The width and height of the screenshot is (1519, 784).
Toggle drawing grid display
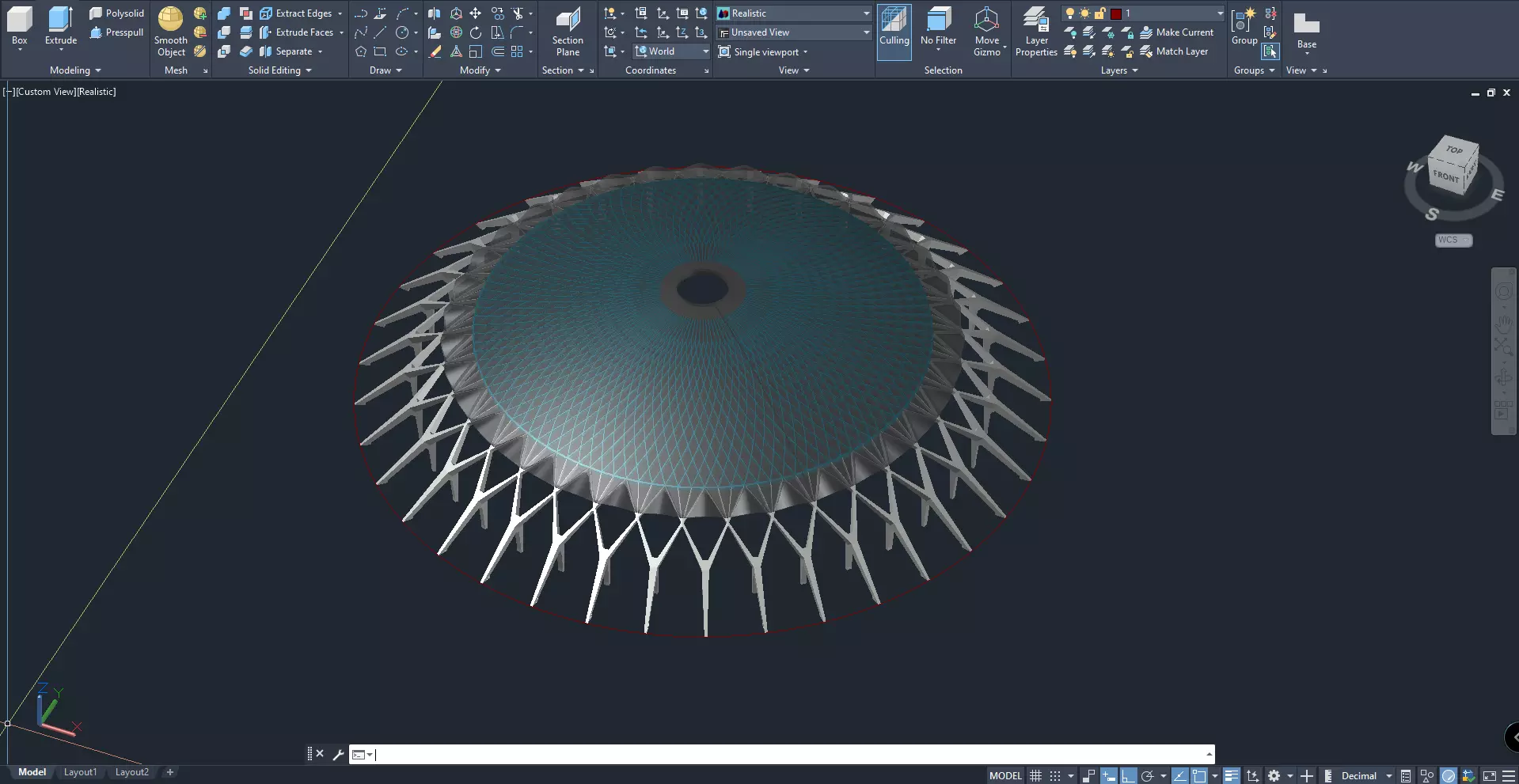click(x=1035, y=776)
